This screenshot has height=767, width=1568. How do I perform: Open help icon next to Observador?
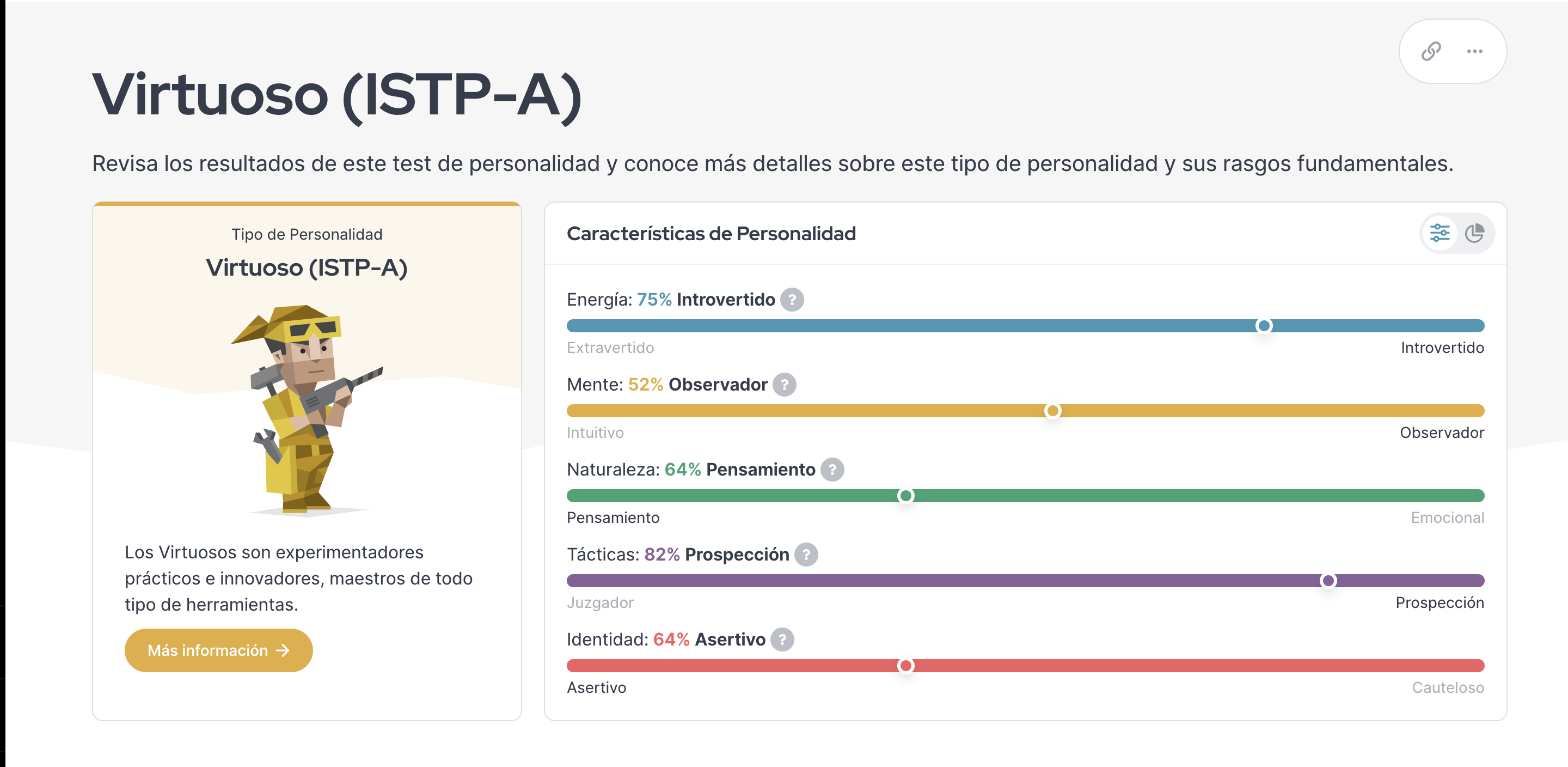click(785, 385)
